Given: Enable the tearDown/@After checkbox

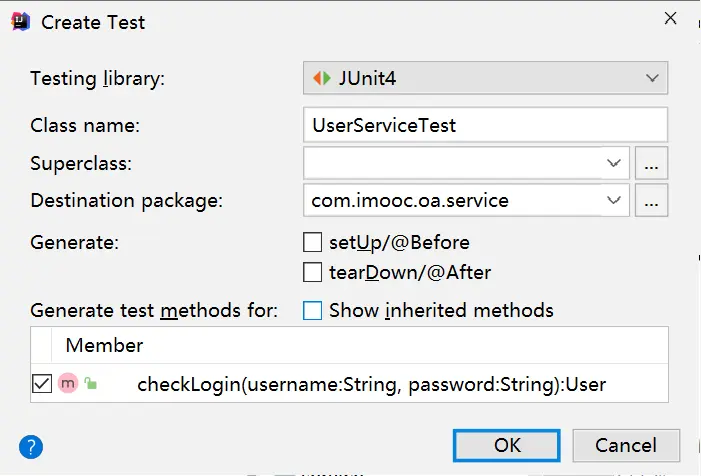Looking at the screenshot, I should [312, 272].
